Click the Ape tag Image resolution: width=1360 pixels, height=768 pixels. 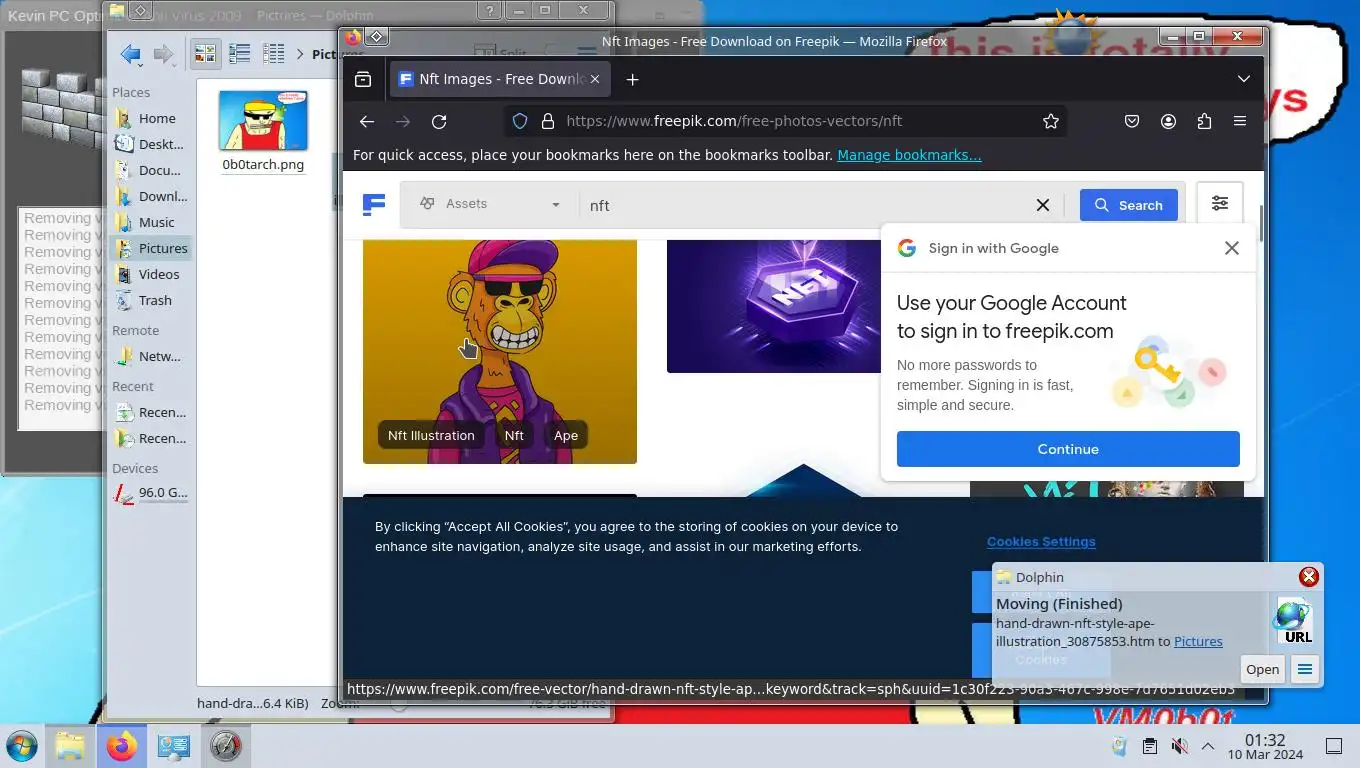566,435
